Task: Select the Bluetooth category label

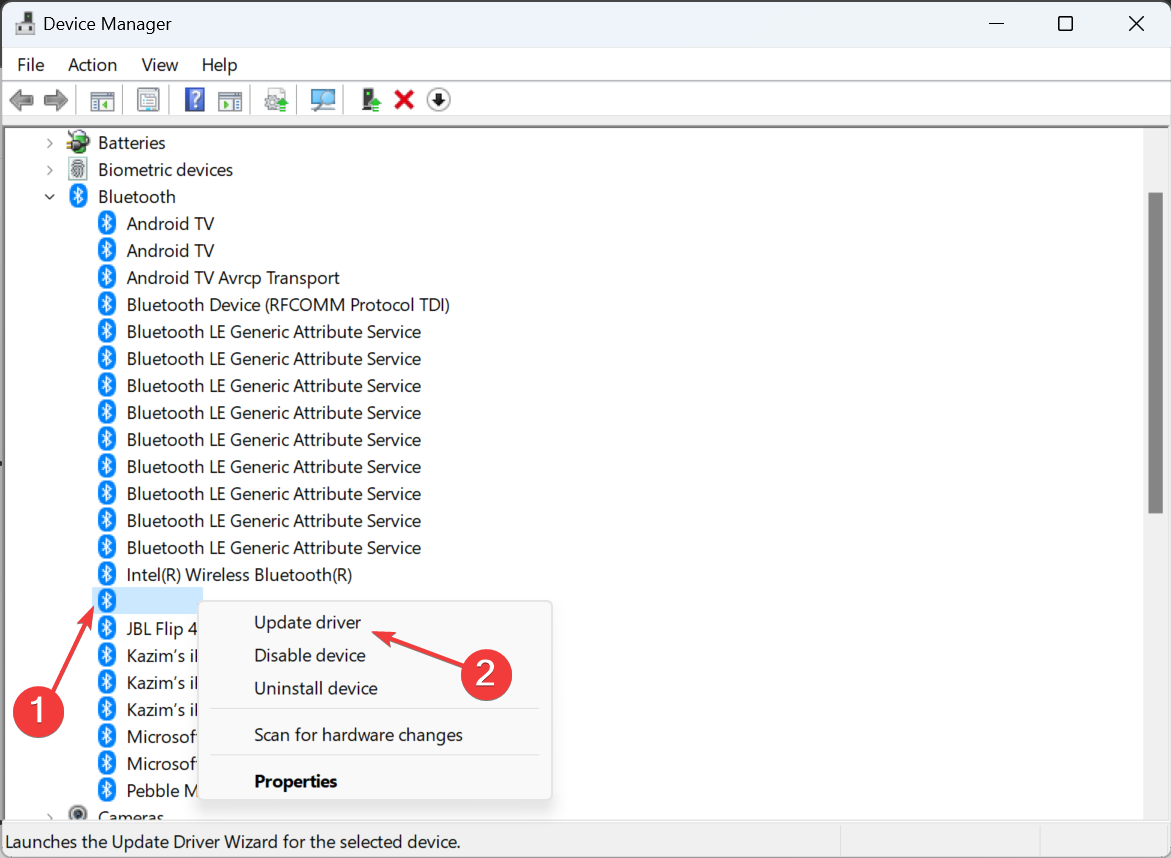Action: pyautogui.click(x=137, y=196)
